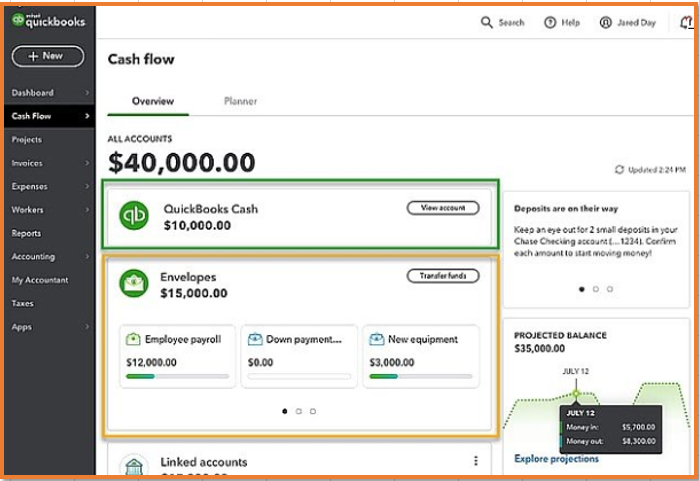Expand the Apps chevron arrow

(x=87, y=327)
